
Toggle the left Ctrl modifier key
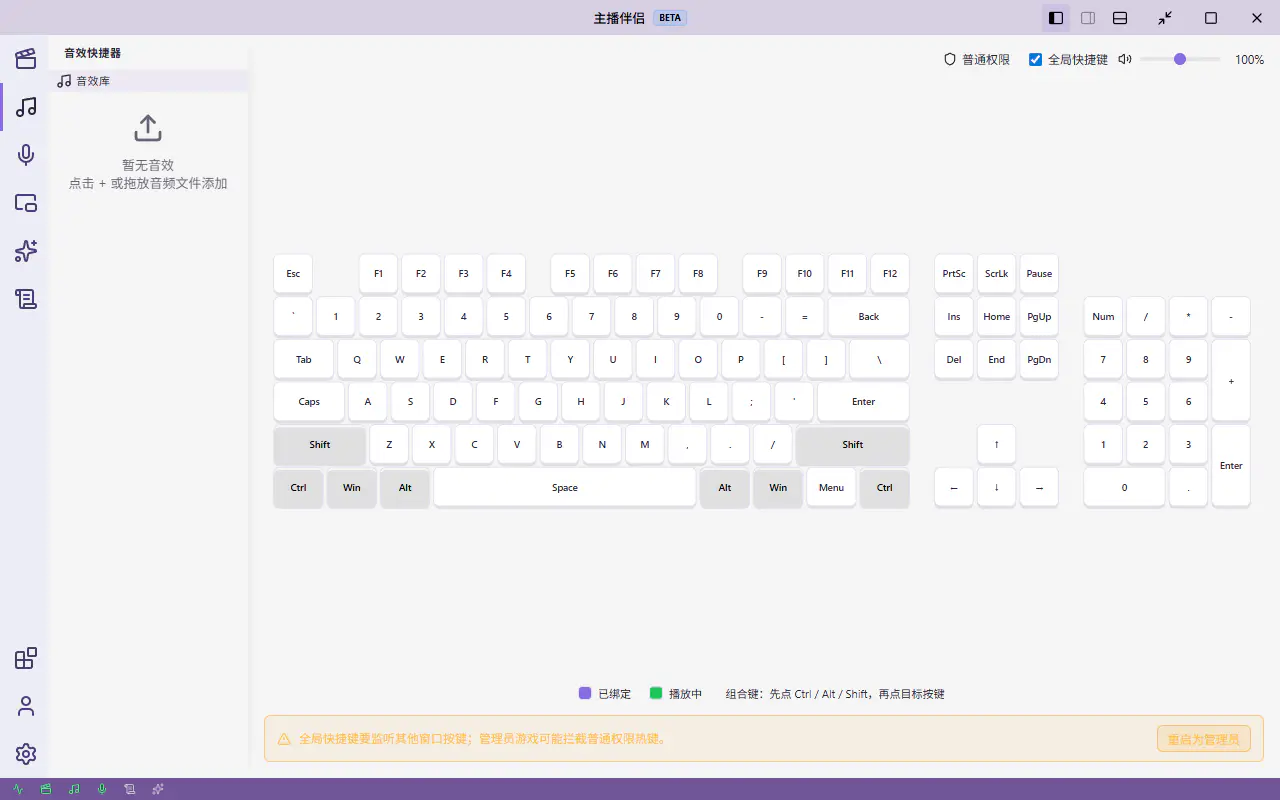(x=298, y=488)
